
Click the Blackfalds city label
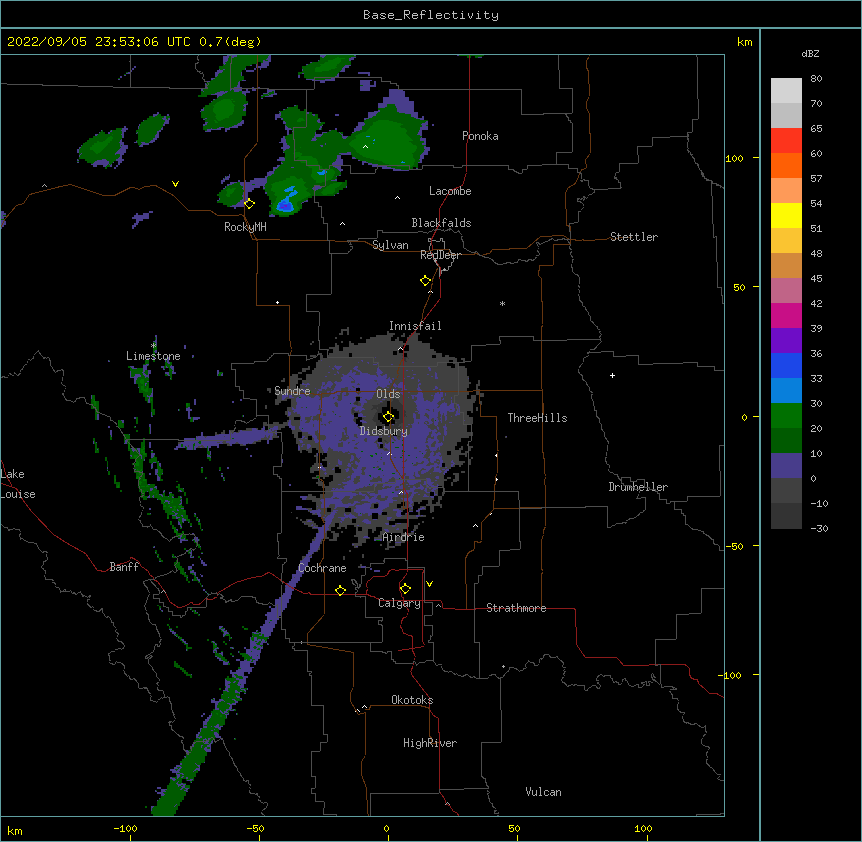(x=441, y=223)
